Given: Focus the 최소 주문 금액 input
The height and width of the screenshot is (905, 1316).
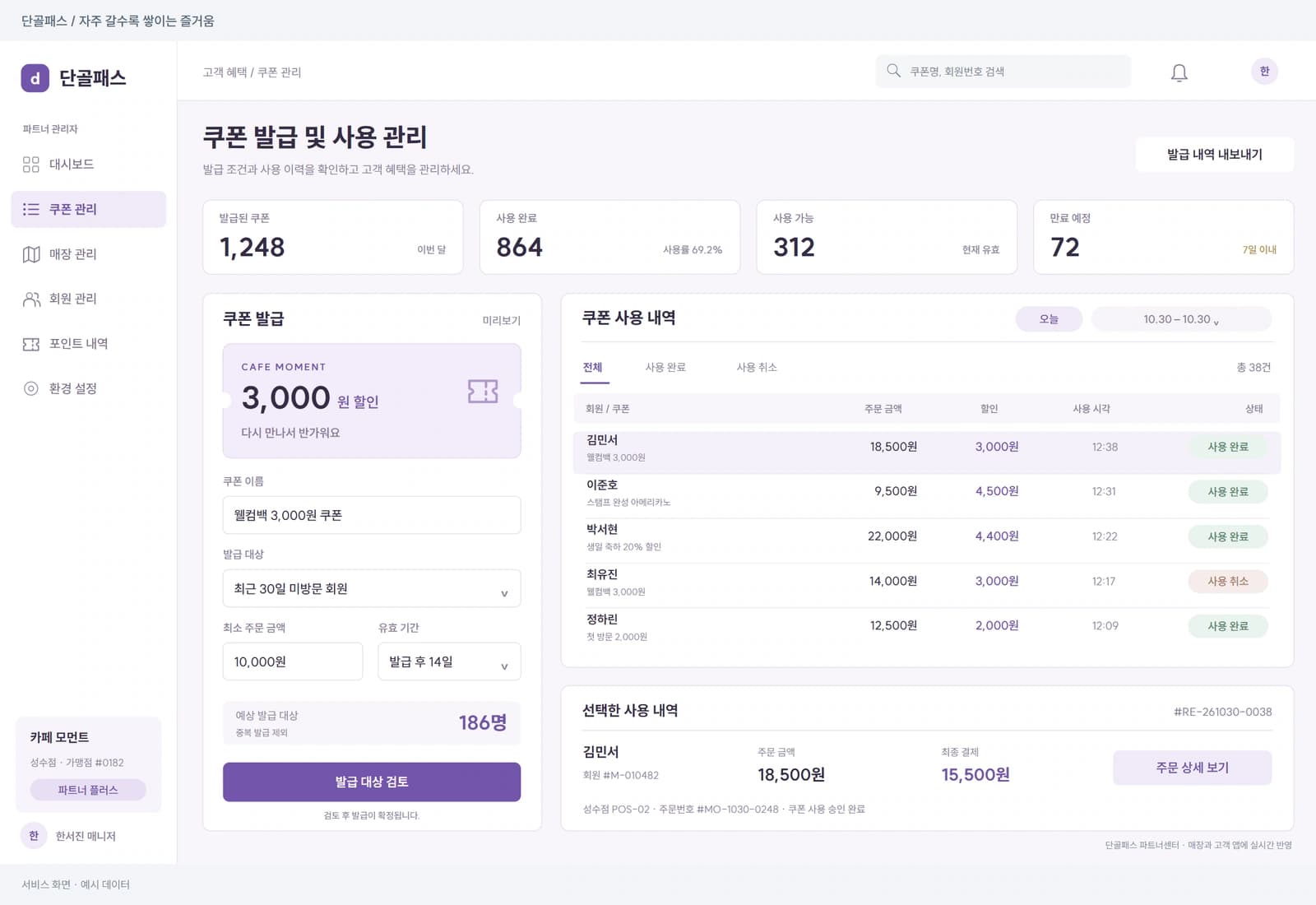Looking at the screenshot, I should [x=293, y=661].
